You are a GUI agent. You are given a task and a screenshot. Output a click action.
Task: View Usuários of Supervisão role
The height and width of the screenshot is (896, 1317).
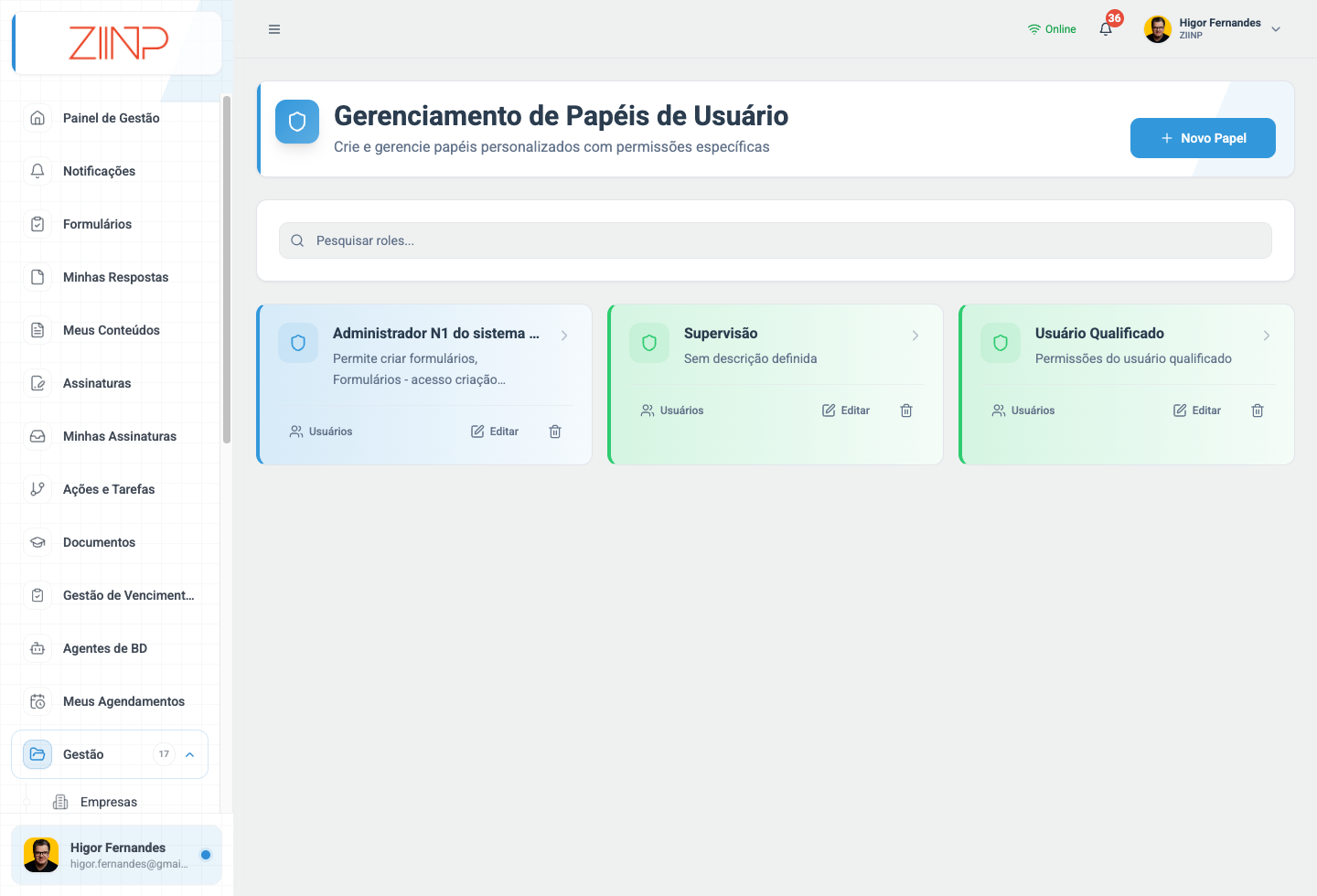pyautogui.click(x=672, y=411)
